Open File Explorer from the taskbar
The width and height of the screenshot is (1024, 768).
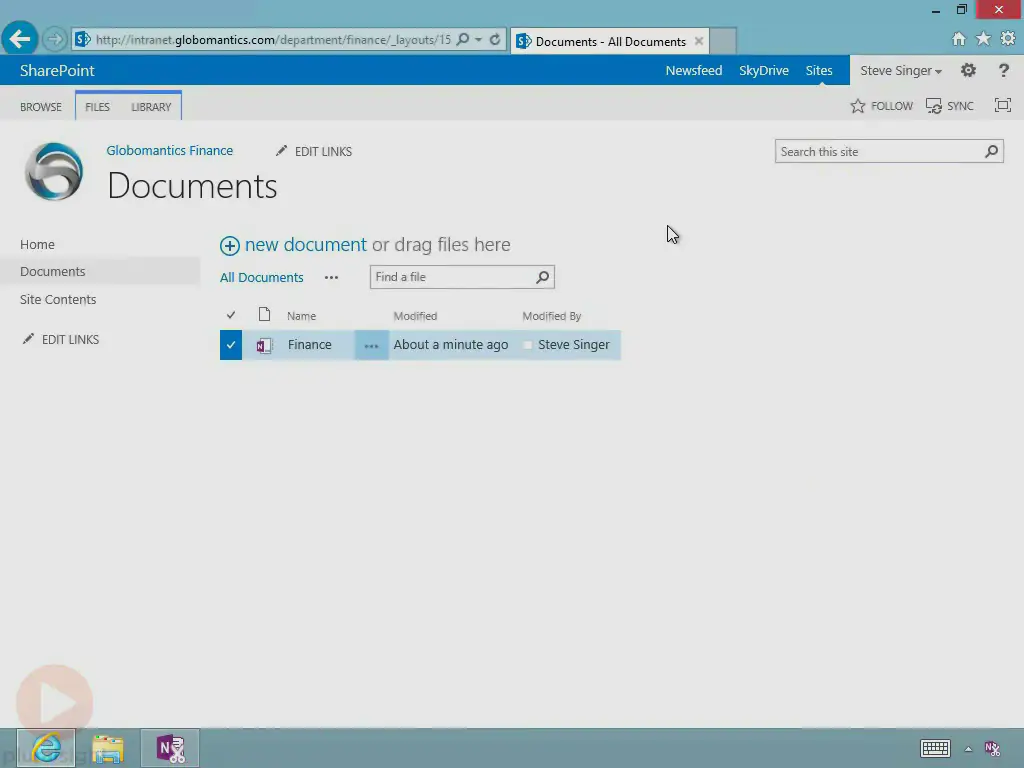[108, 748]
